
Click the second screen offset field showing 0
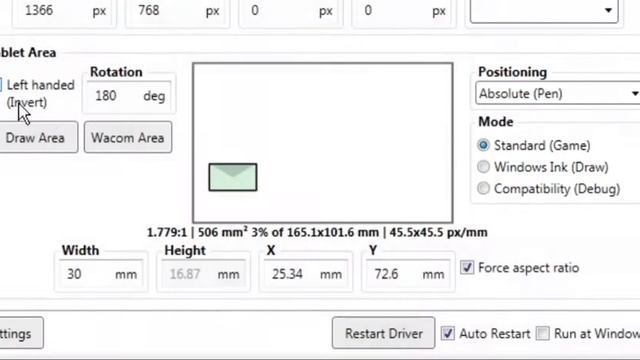click(404, 11)
